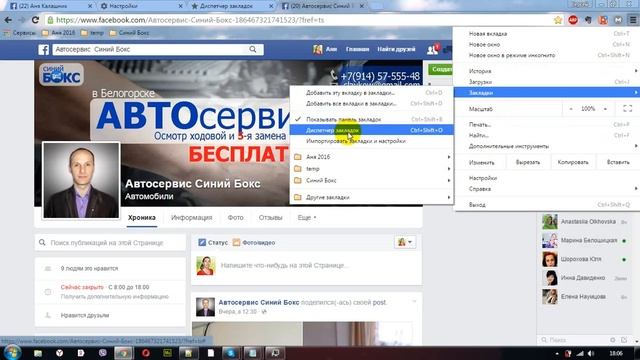Open the Skype icon in the taskbar
Screen dimensions: 640x360
point(231,353)
